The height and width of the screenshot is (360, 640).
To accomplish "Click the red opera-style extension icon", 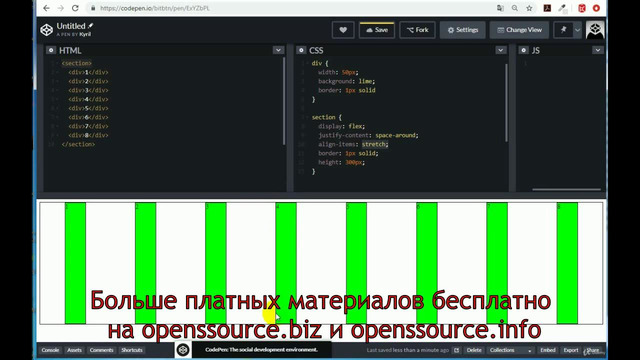I will point(596,8).
